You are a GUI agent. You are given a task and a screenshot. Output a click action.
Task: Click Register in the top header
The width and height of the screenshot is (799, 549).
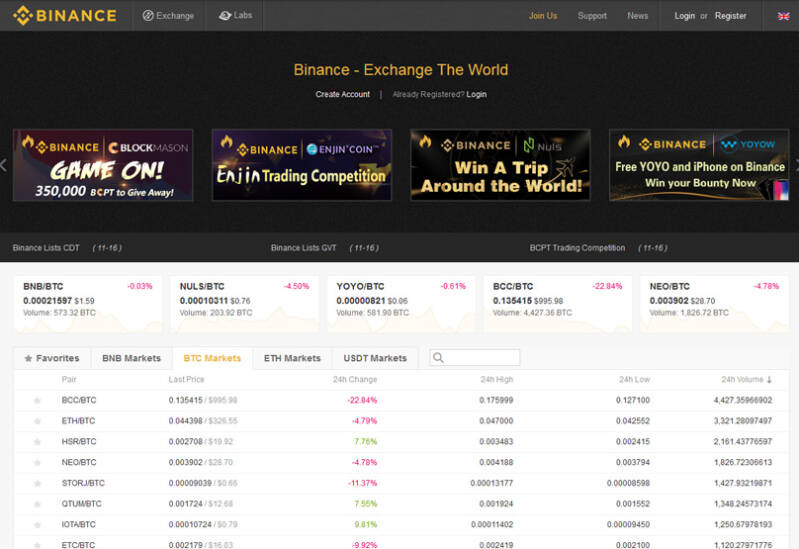point(730,16)
